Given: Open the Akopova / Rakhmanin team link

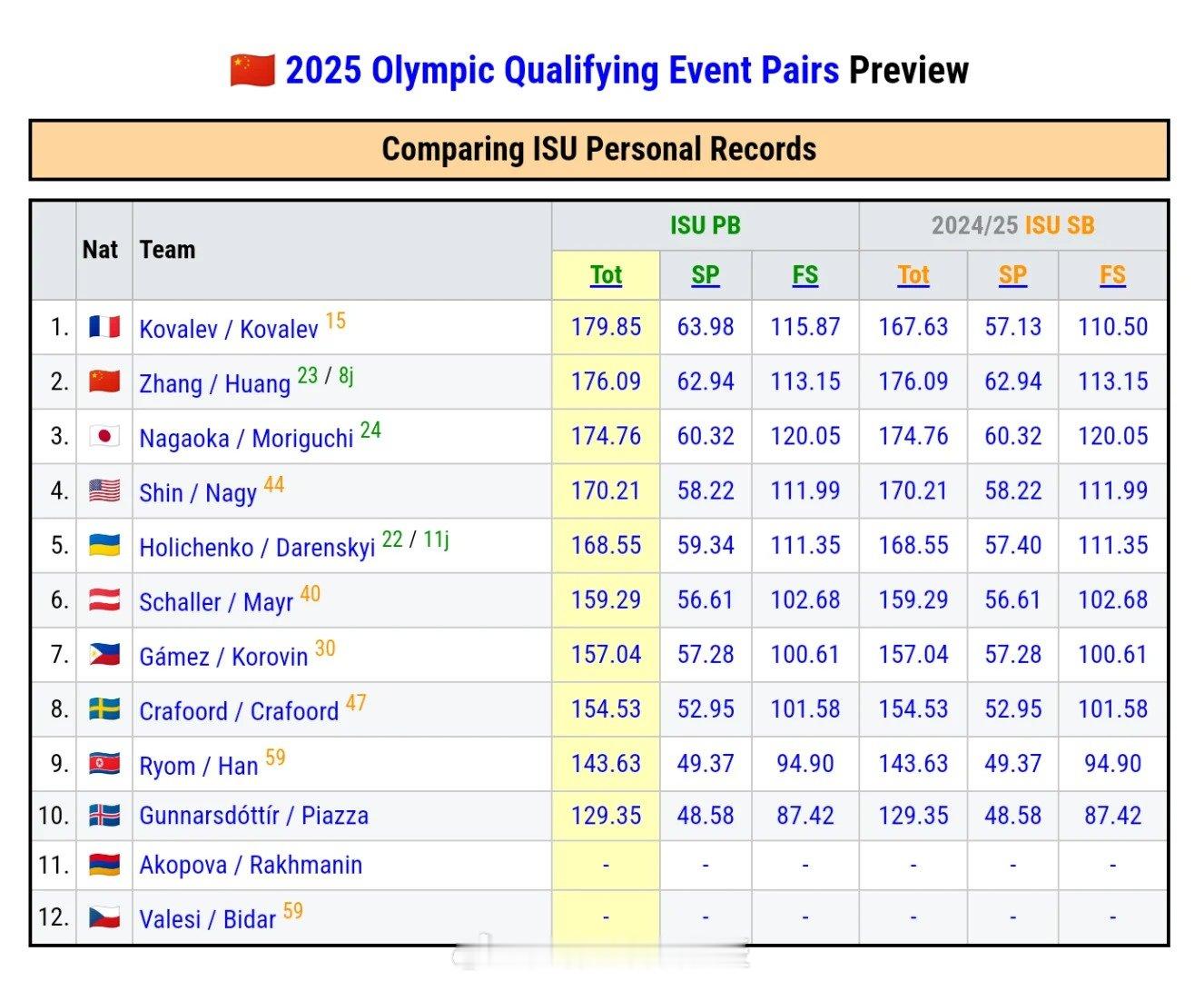Looking at the screenshot, I should 251,865.
